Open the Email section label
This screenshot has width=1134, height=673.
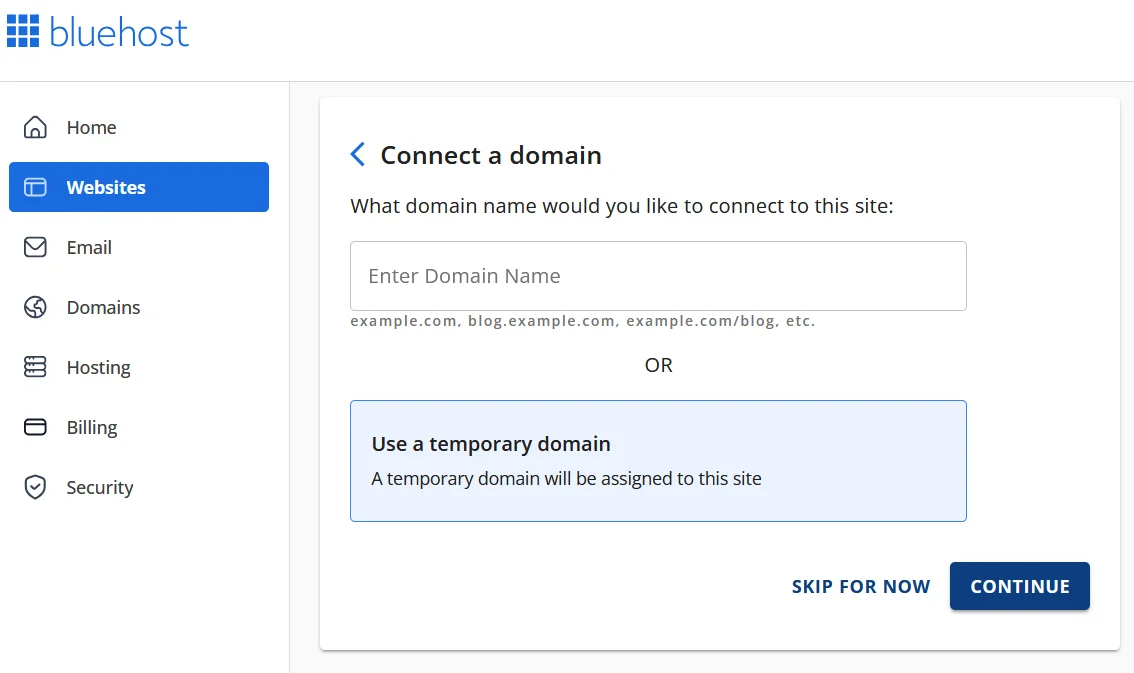89,247
